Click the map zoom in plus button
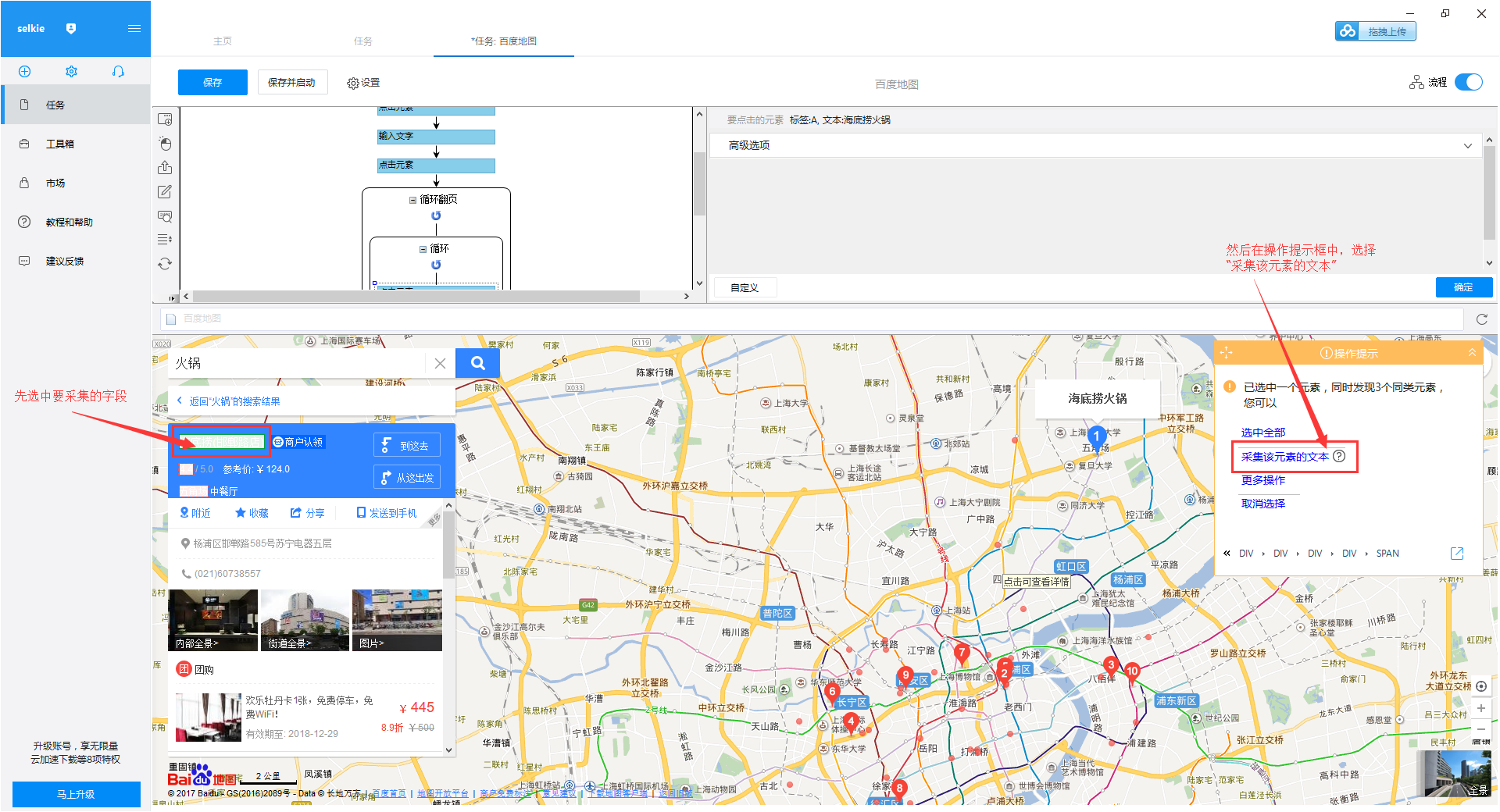 coord(1480,708)
